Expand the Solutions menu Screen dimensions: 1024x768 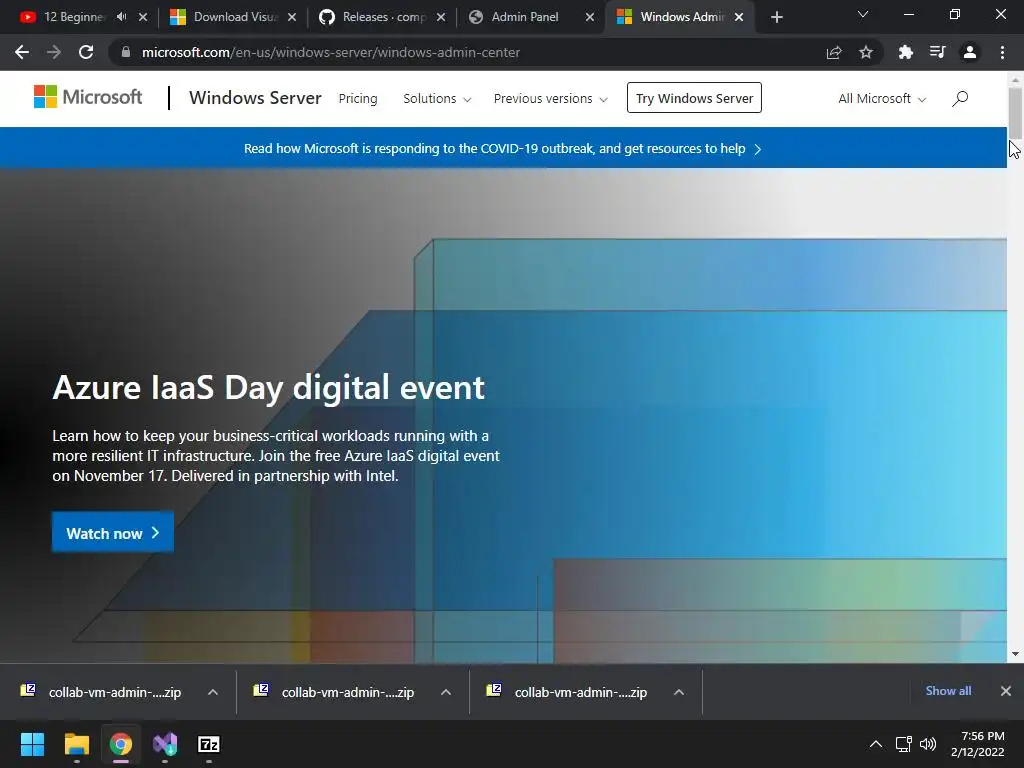tap(437, 99)
